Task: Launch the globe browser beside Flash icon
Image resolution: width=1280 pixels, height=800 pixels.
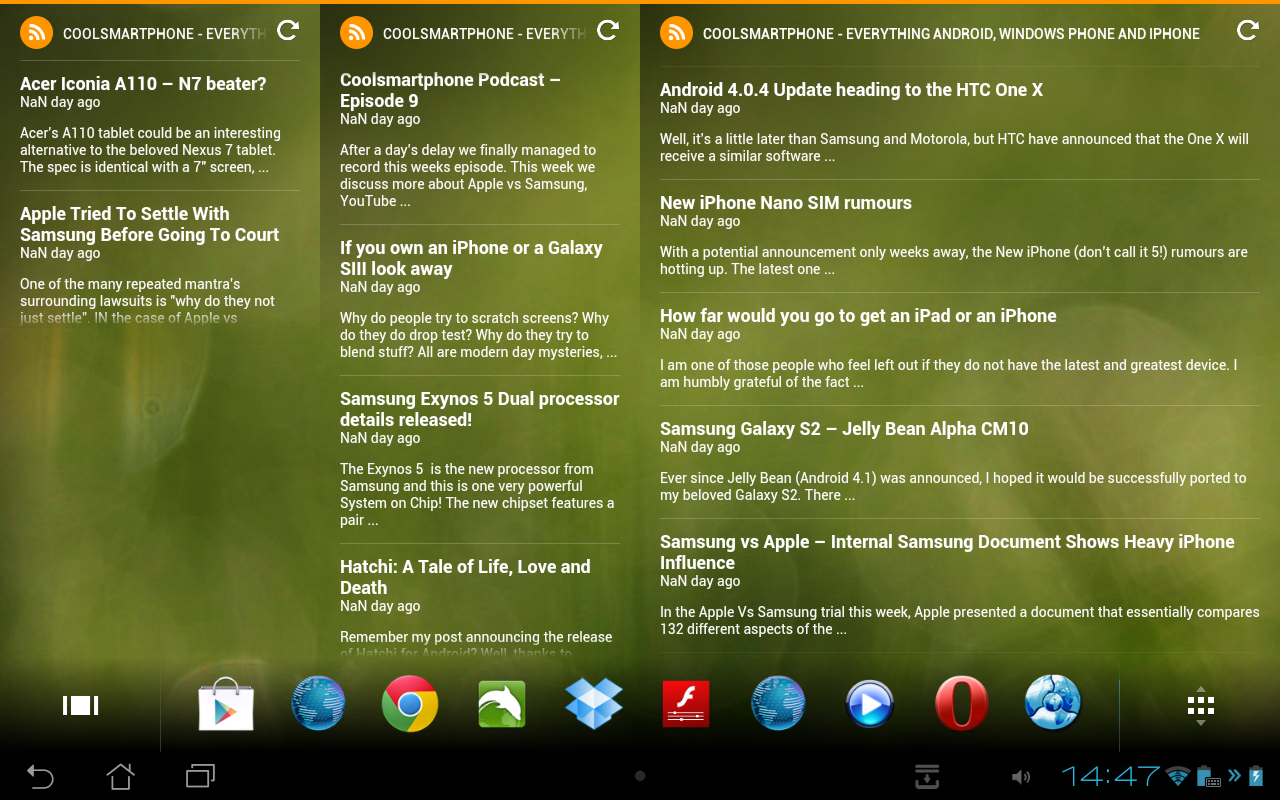Action: point(778,704)
